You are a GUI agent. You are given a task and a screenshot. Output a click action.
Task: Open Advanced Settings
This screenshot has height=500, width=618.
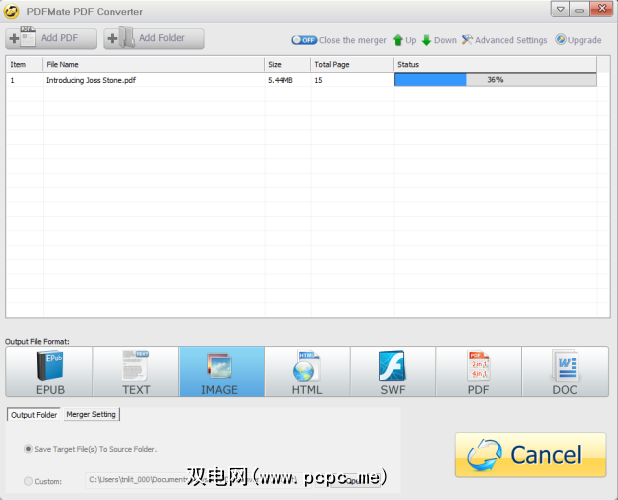click(x=504, y=40)
